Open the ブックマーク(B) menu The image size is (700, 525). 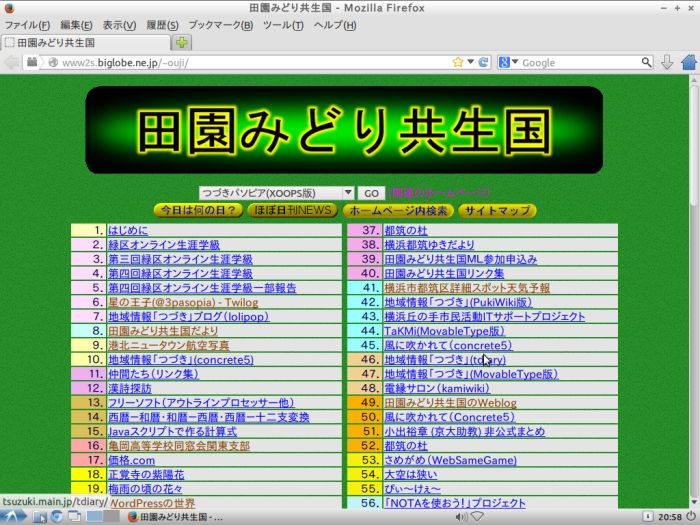click(x=220, y=24)
